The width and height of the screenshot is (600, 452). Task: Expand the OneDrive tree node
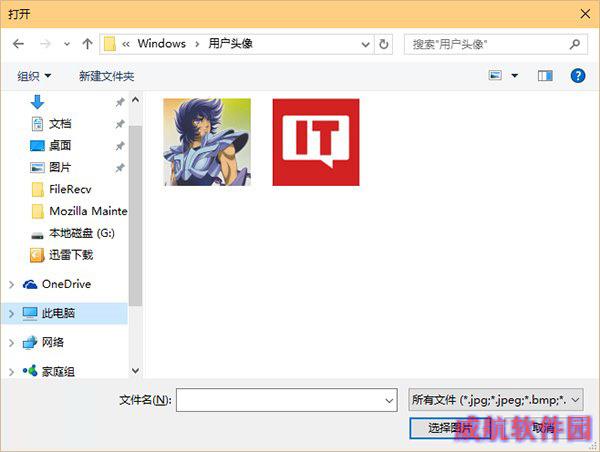11,284
